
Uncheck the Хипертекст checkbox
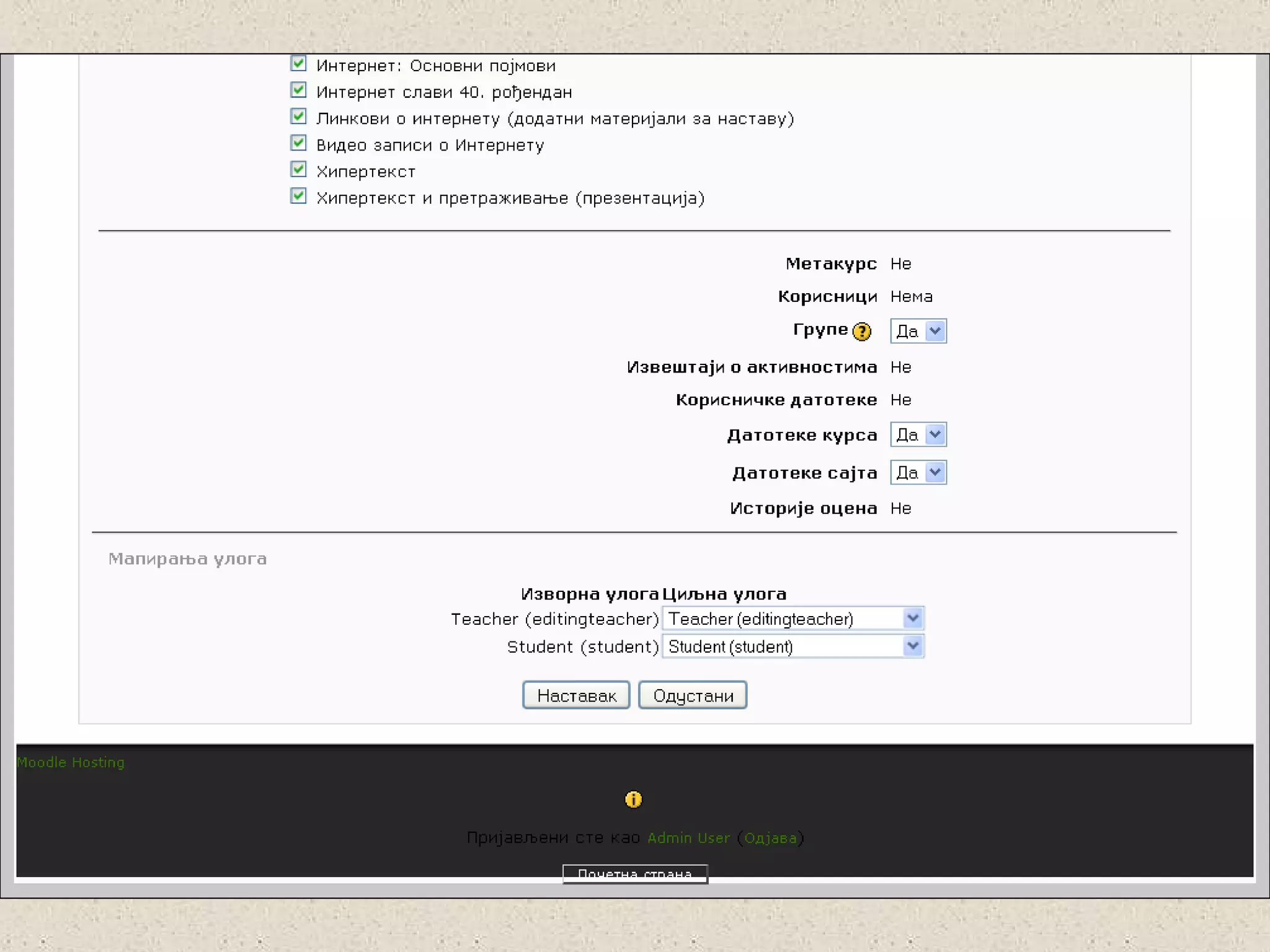pos(298,170)
